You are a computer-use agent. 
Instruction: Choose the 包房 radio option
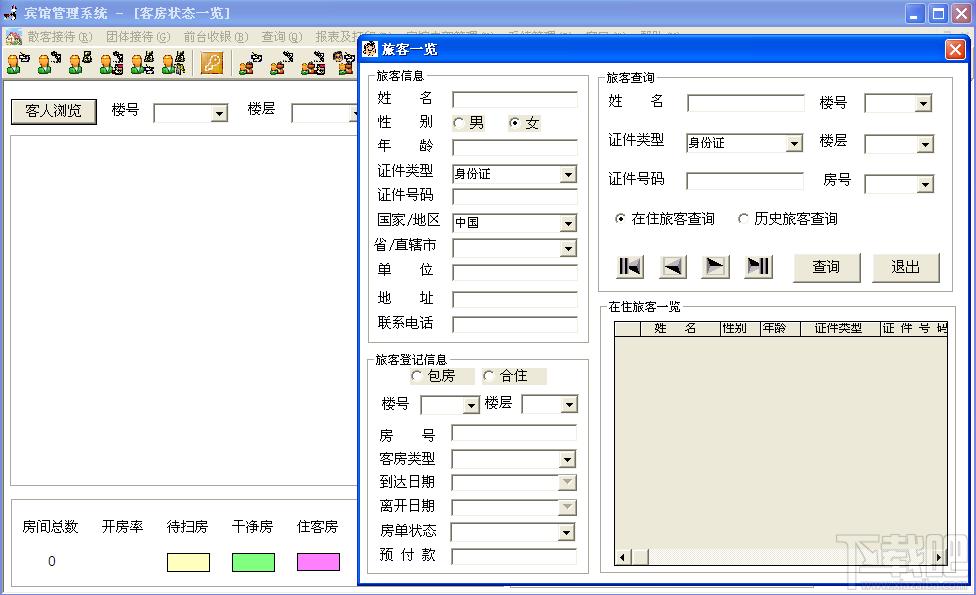[x=417, y=376]
